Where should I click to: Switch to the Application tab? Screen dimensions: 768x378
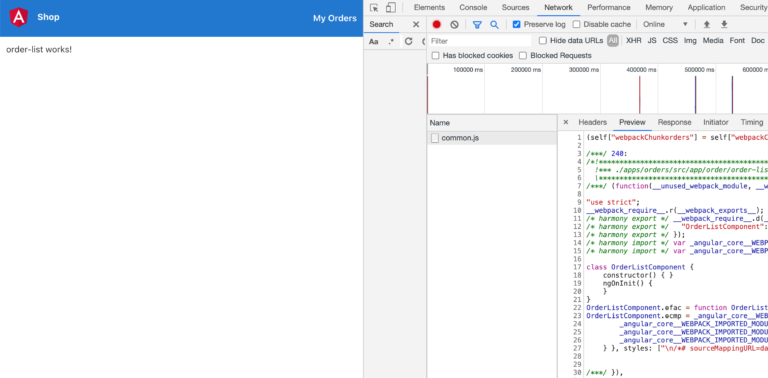(706, 8)
